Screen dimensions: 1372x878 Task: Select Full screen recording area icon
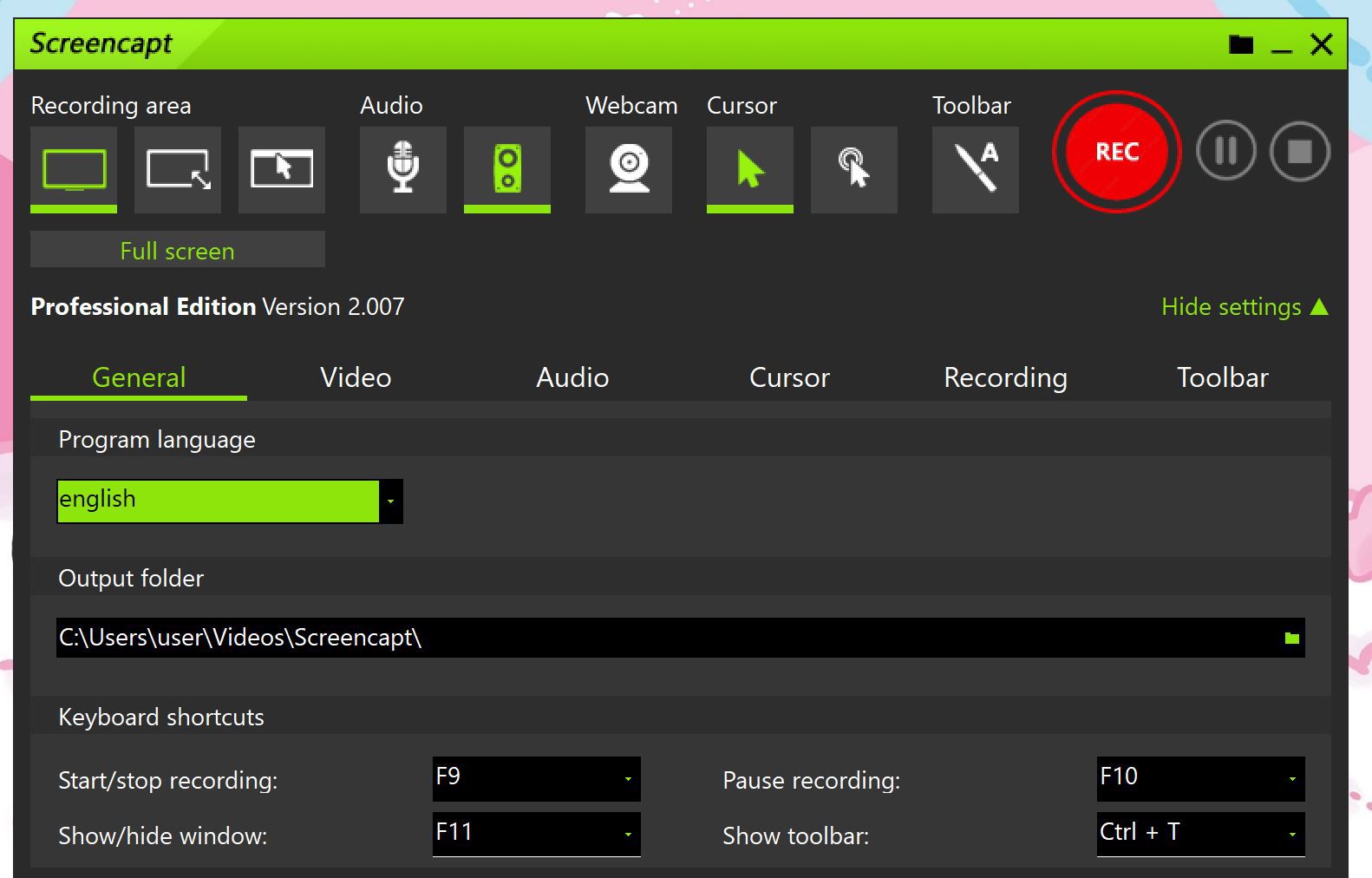click(74, 169)
